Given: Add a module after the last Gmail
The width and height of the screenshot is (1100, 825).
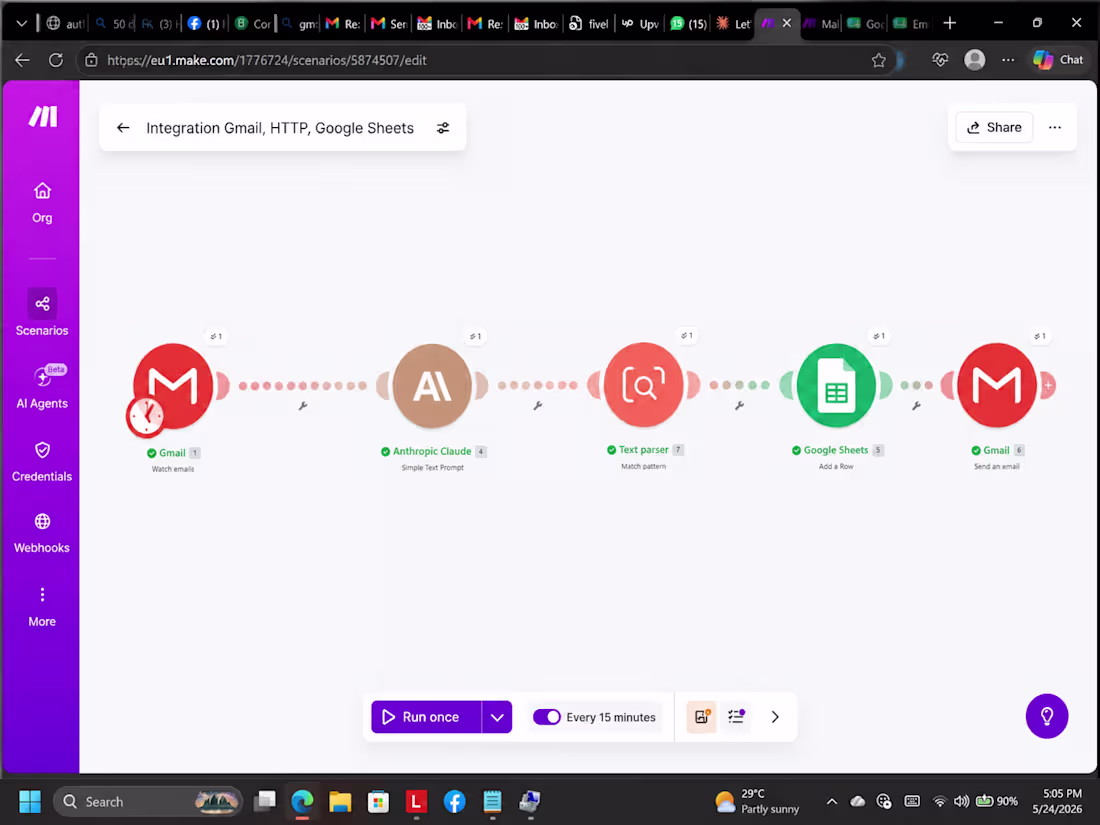Looking at the screenshot, I should (1048, 385).
